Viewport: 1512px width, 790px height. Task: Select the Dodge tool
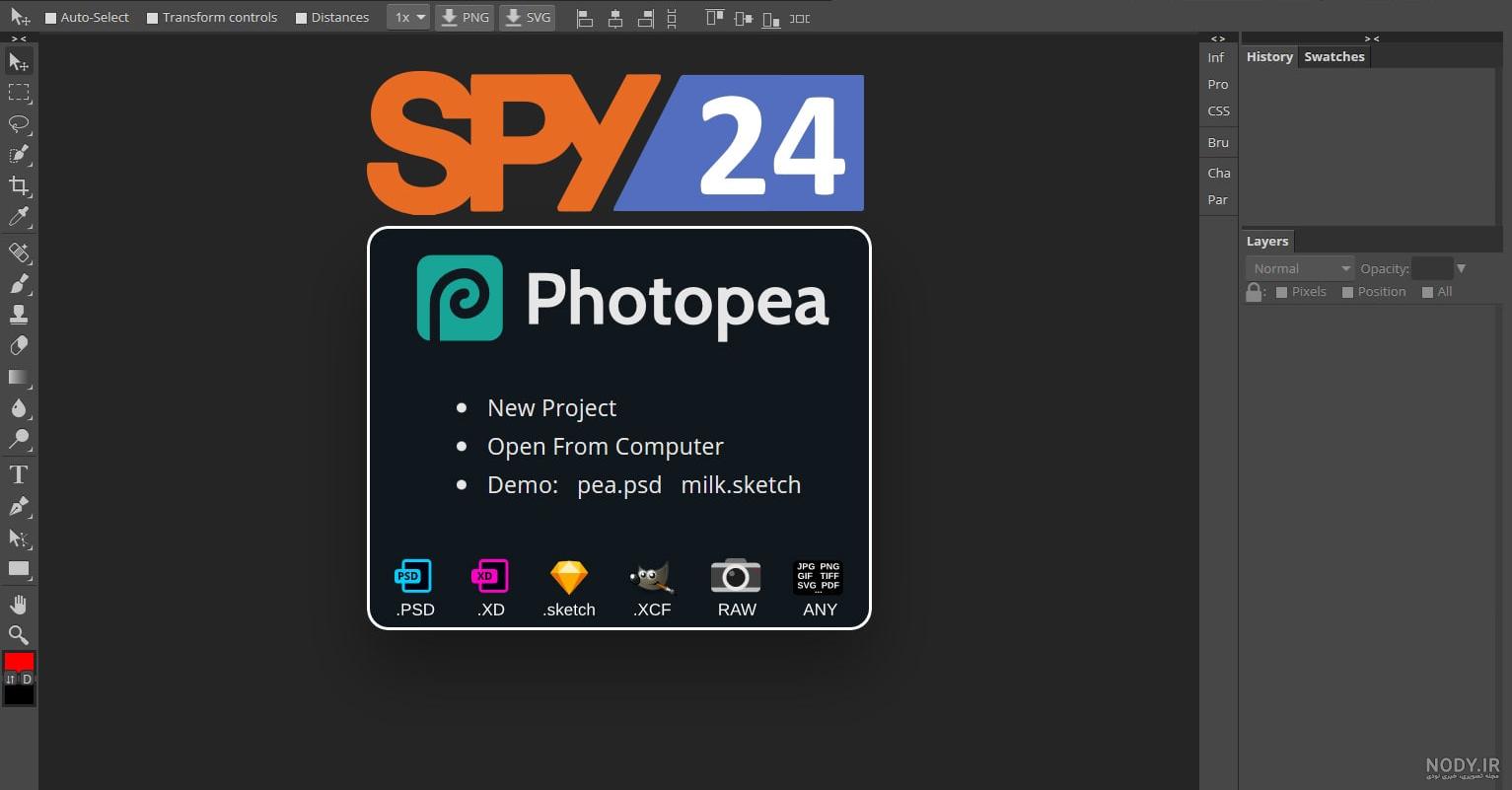[x=19, y=439]
